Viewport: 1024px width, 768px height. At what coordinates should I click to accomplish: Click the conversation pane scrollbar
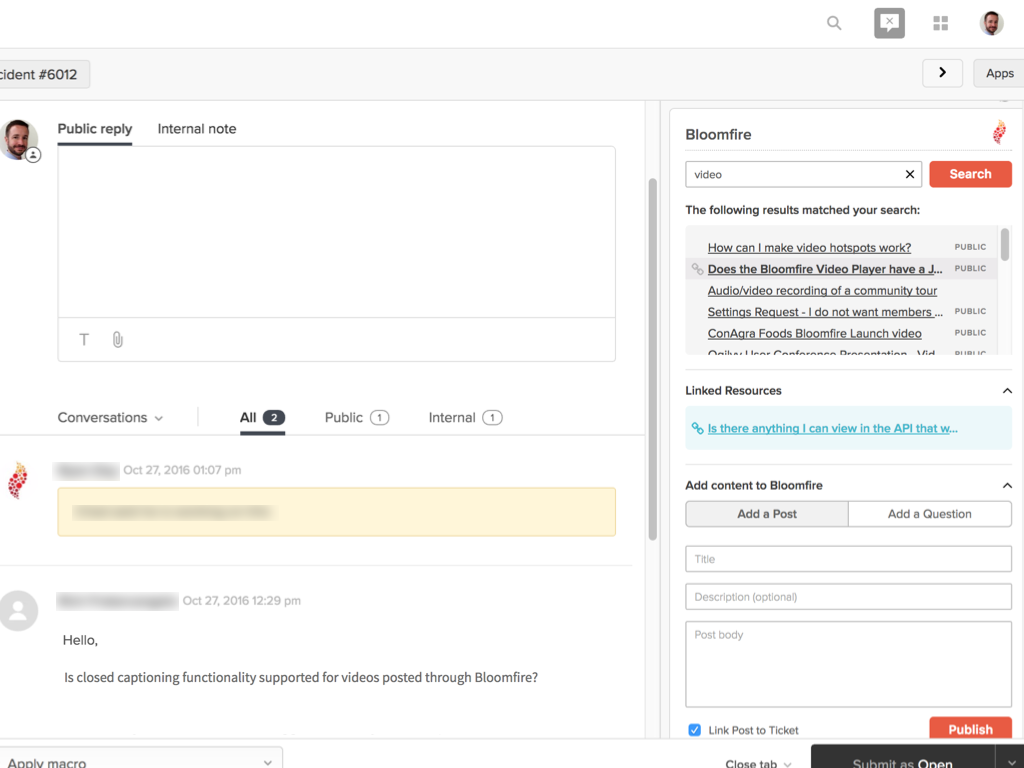(652, 359)
